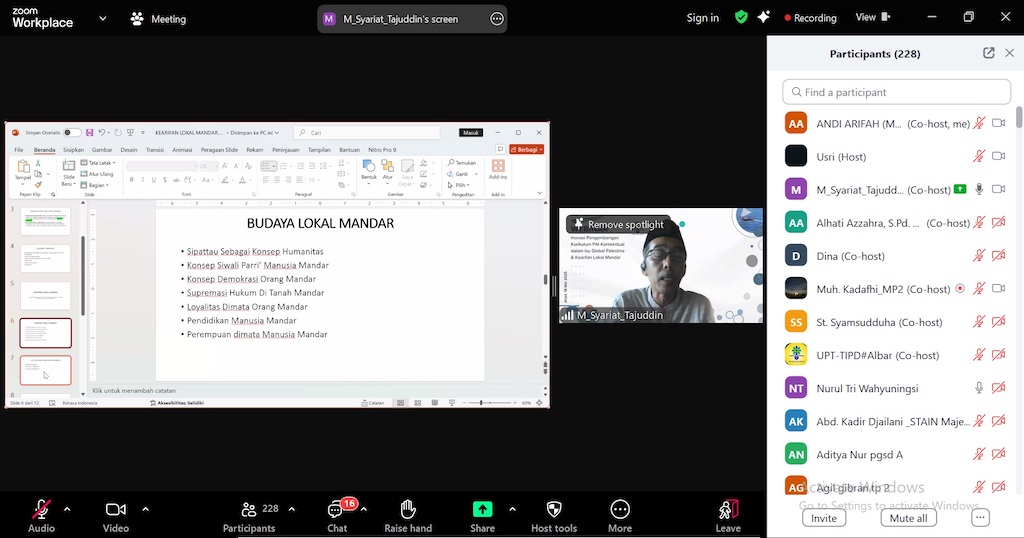1024x538 pixels.
Task: Click the green encryption shield icon
Action: coord(741,17)
